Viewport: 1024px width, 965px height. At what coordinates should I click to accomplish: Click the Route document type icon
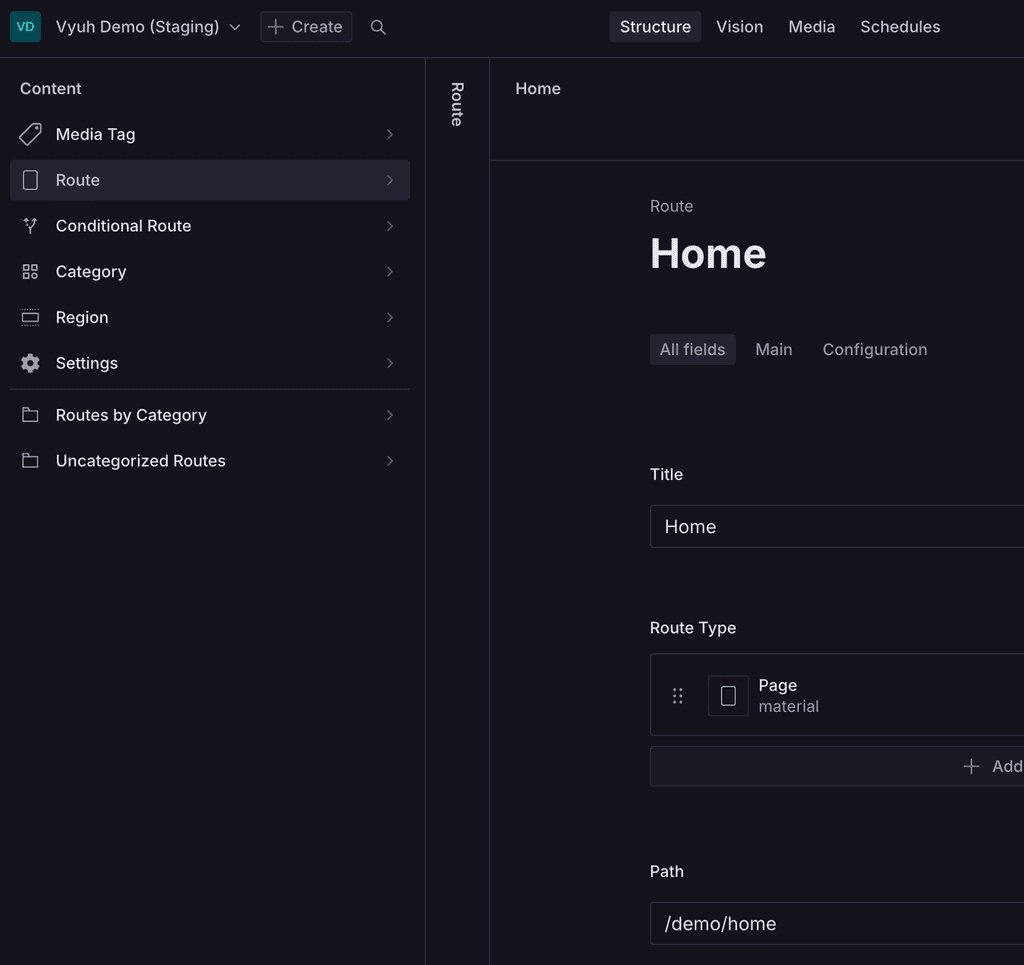click(x=30, y=179)
